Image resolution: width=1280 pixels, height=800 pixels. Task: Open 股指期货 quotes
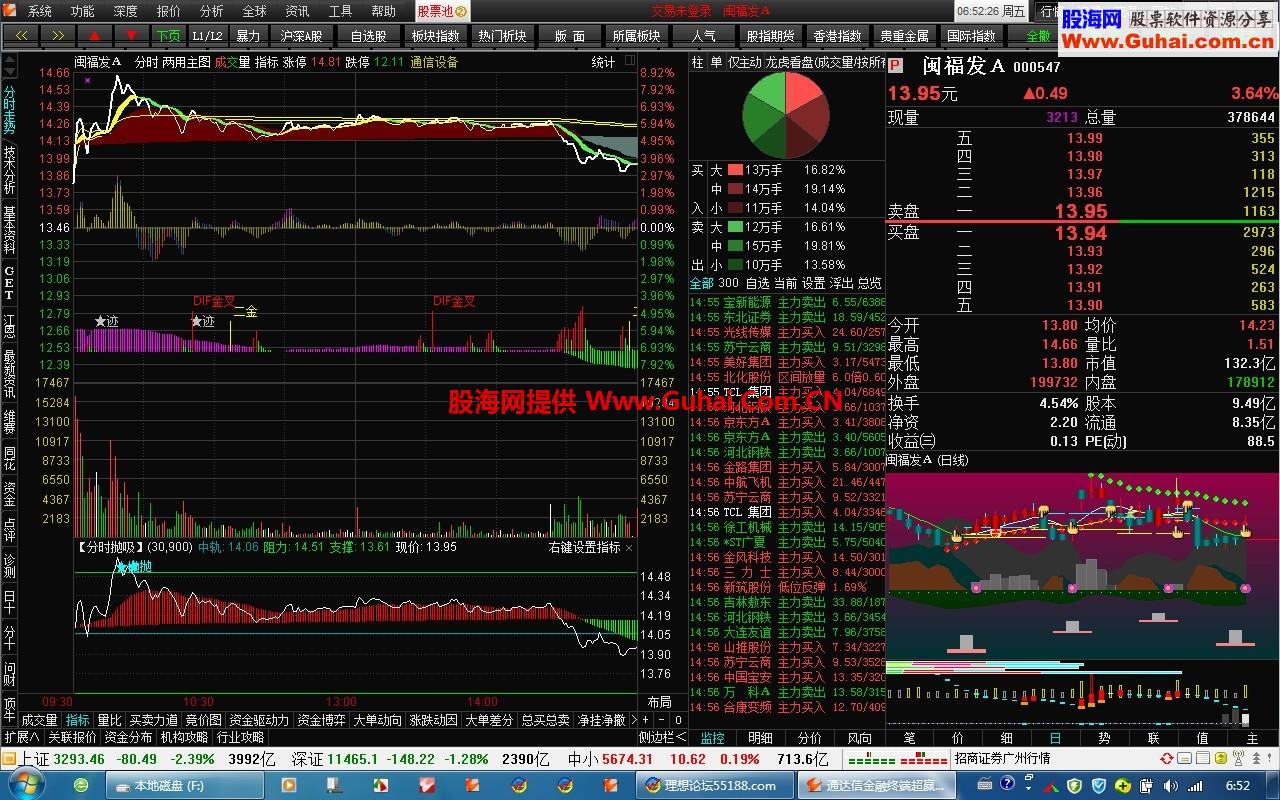click(770, 36)
